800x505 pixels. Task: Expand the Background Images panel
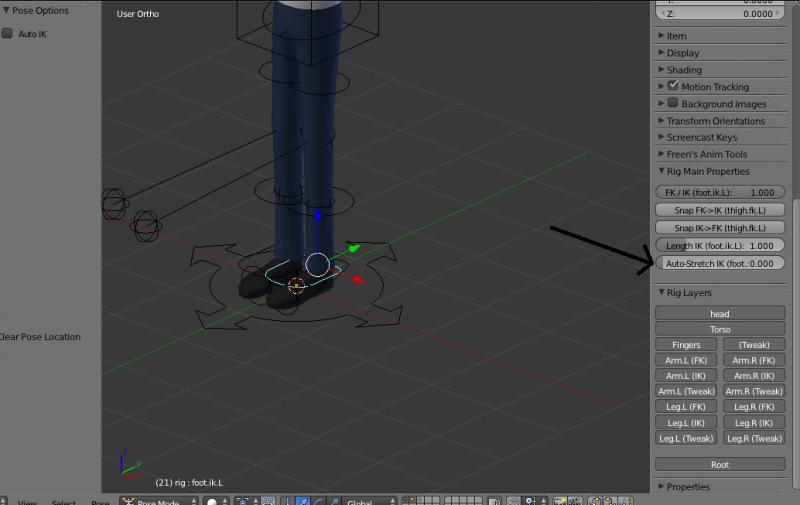tap(661, 103)
